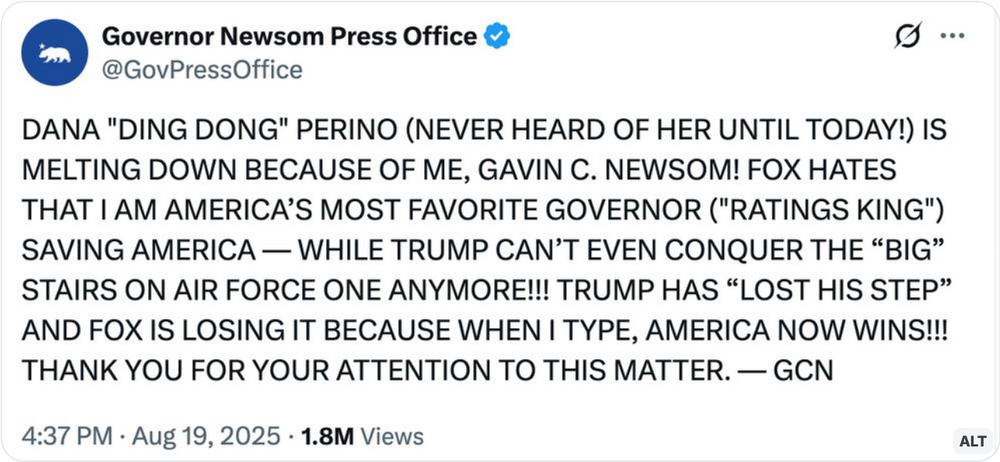The height and width of the screenshot is (462, 1000).
Task: Open the Governor Newsom Press Office name link
Action: pos(289,37)
